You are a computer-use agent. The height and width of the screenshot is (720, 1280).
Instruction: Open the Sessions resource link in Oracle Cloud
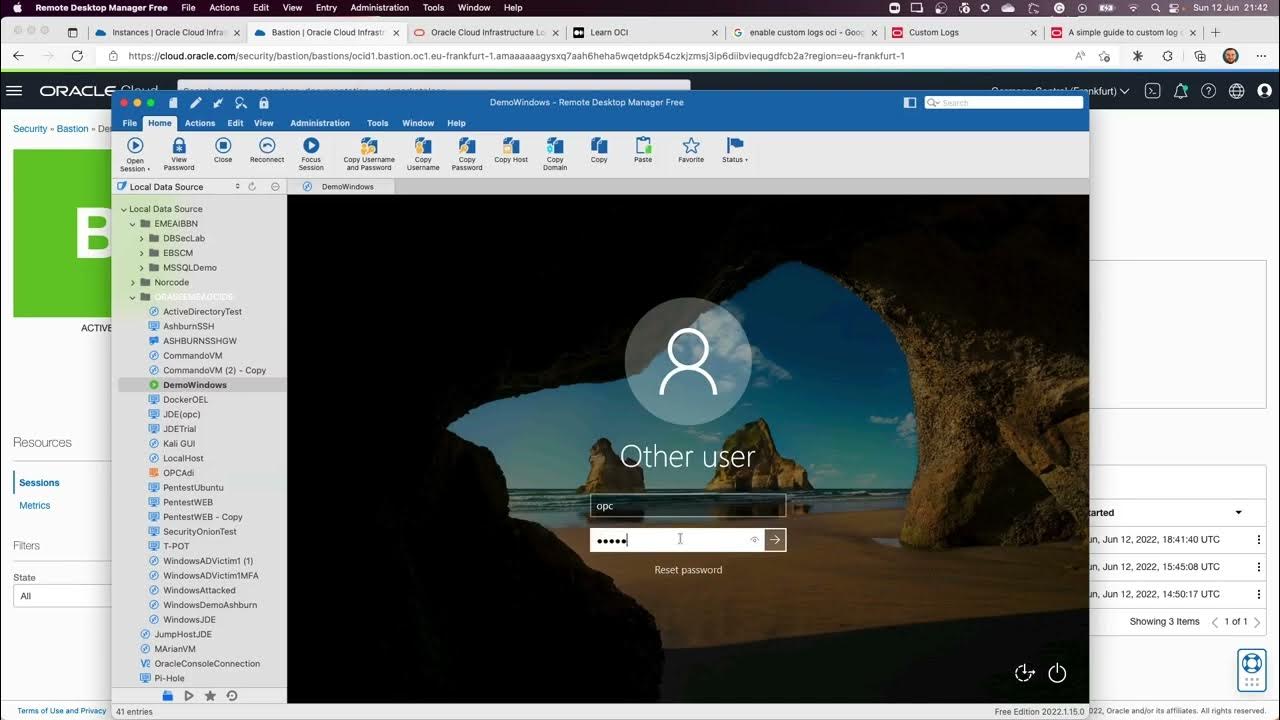pos(40,482)
